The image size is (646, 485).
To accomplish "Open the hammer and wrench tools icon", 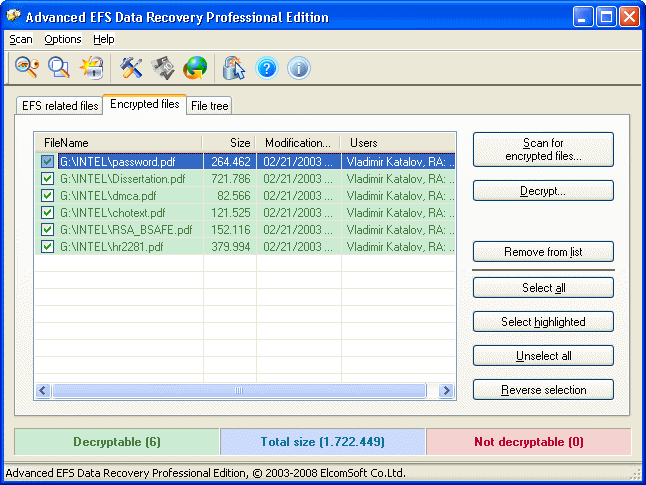I will click(x=132, y=67).
